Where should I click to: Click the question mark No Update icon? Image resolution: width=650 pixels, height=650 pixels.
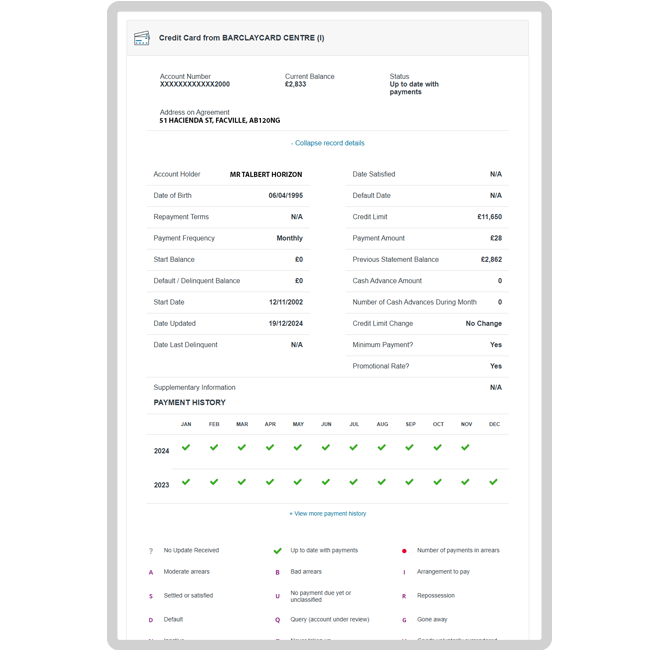[151, 551]
